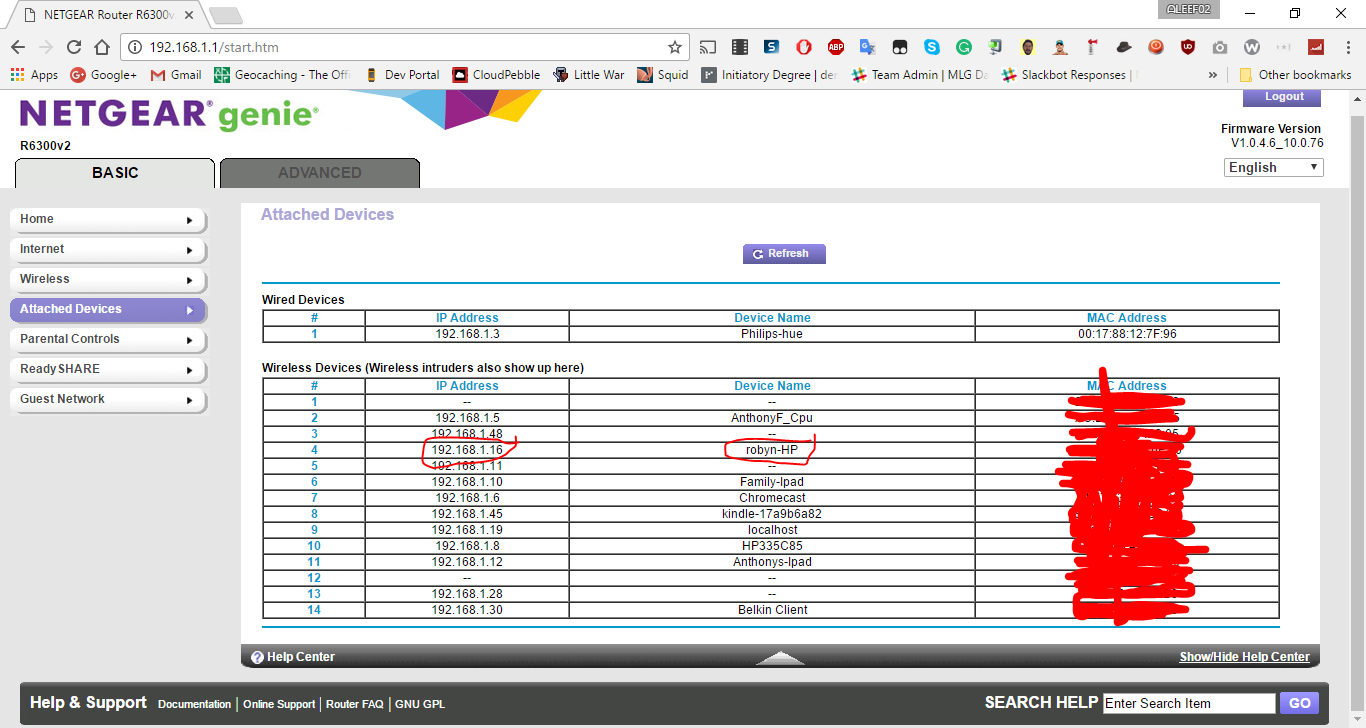Open the Guest Network menu

pos(108,400)
